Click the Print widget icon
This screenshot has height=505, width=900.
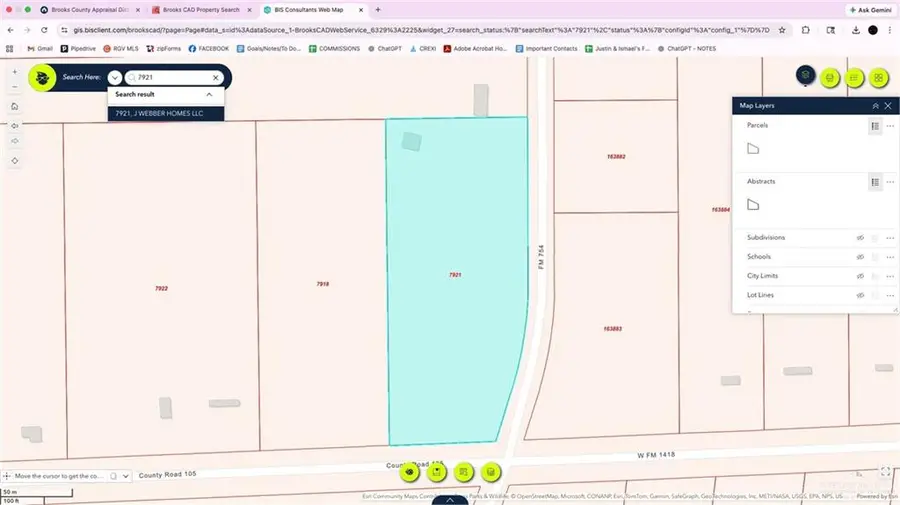click(829, 77)
